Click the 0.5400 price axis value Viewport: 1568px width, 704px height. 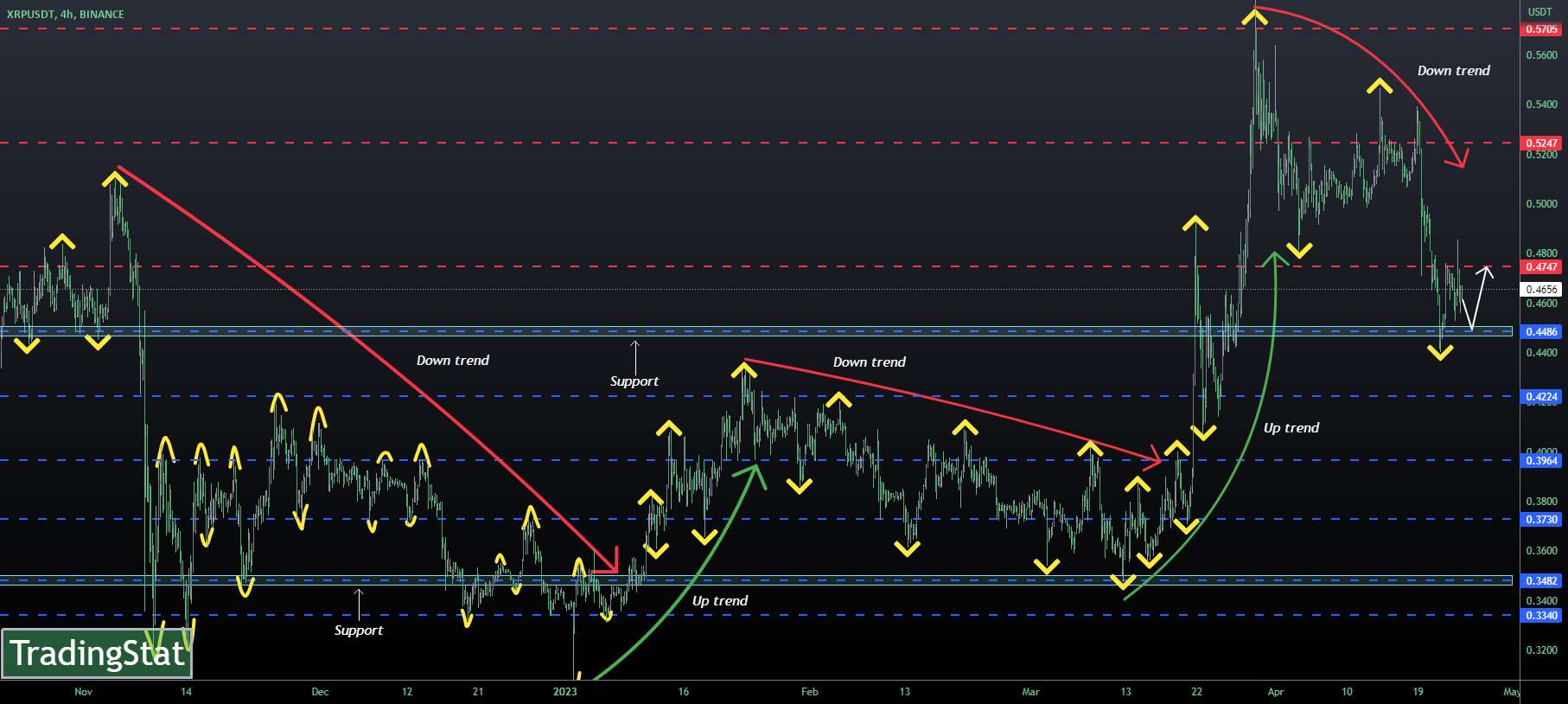click(1541, 105)
